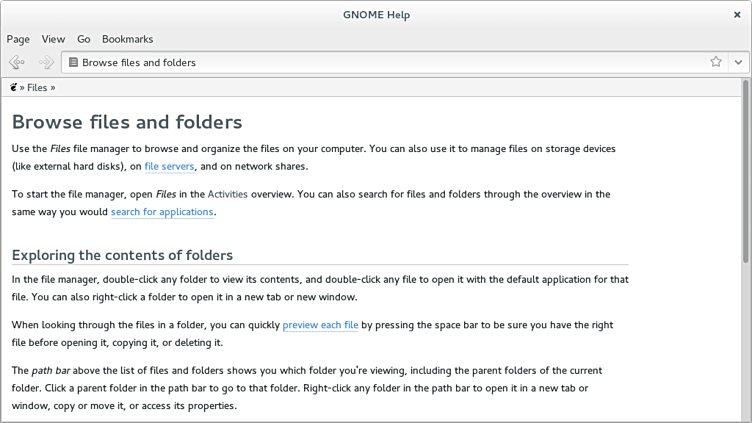Follow the 'file servers' link
The height and width of the screenshot is (423, 752).
[169, 166]
